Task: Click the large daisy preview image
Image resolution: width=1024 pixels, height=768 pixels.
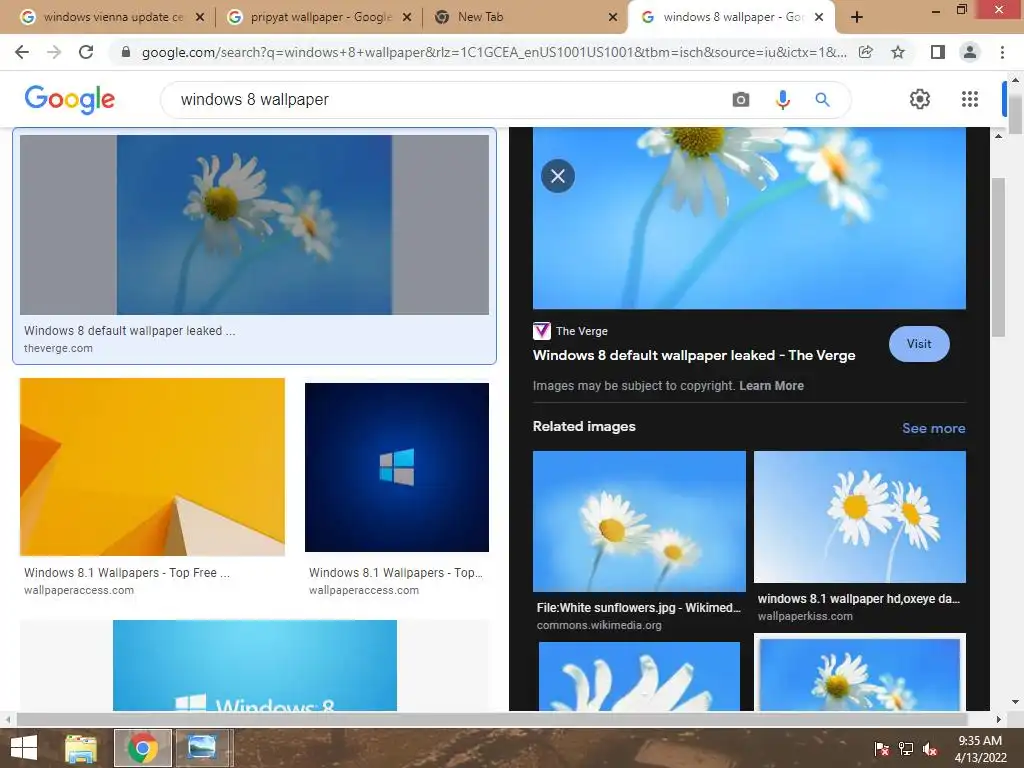Action: pos(749,218)
